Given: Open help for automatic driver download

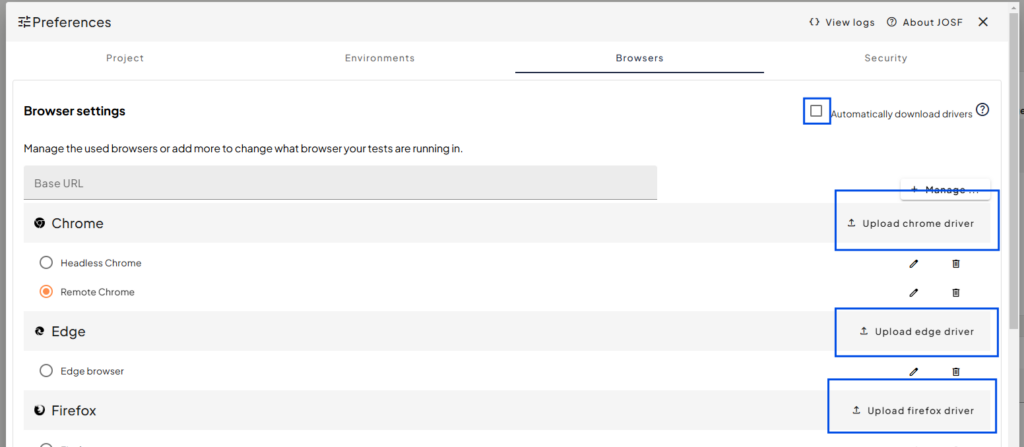Looking at the screenshot, I should coord(982,110).
